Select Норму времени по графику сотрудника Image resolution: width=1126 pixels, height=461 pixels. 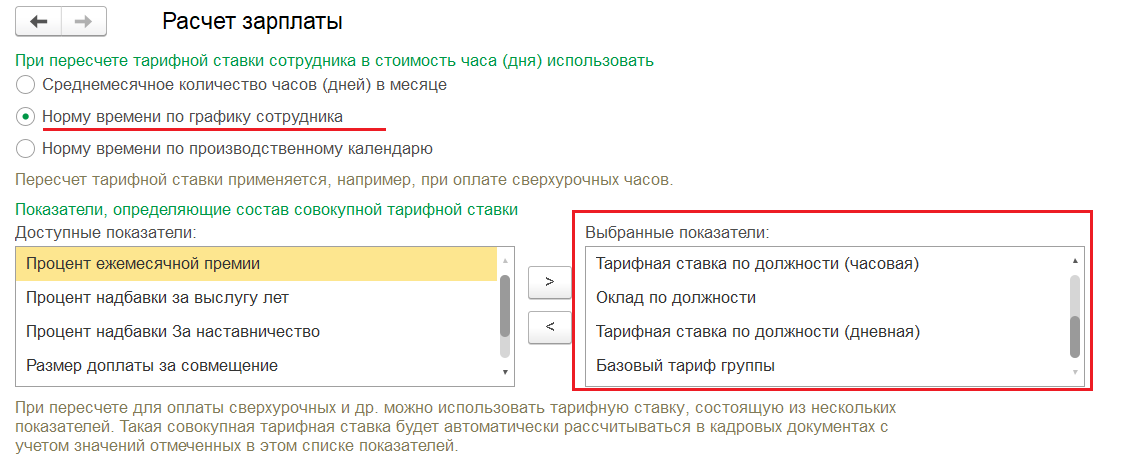coord(26,117)
